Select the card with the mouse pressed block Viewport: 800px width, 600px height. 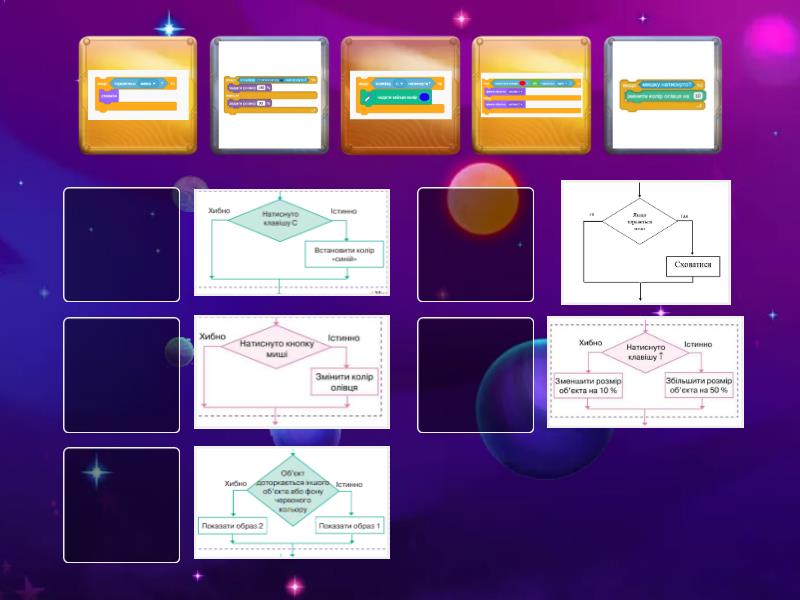click(x=662, y=95)
